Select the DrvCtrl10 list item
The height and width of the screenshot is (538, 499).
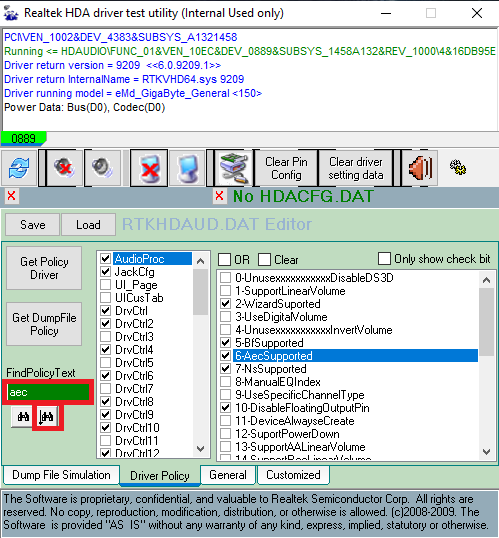pos(137,428)
